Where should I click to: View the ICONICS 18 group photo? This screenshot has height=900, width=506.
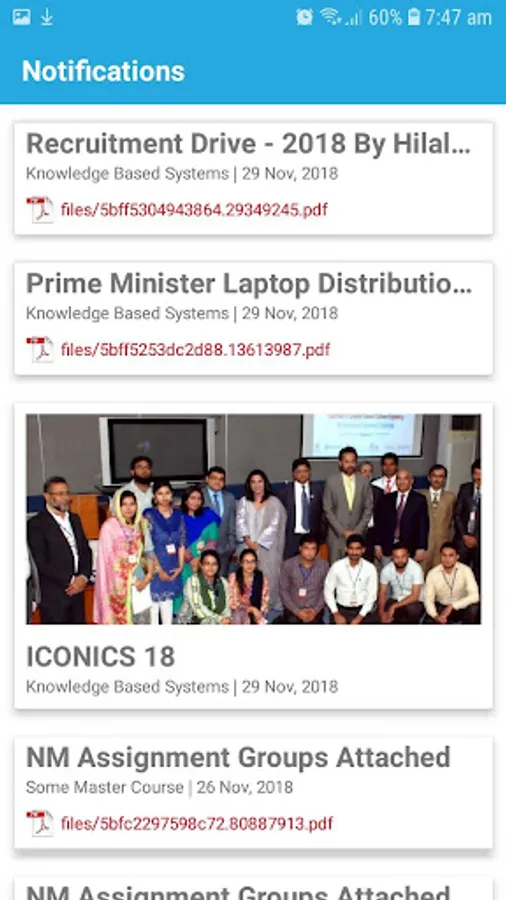pyautogui.click(x=254, y=519)
